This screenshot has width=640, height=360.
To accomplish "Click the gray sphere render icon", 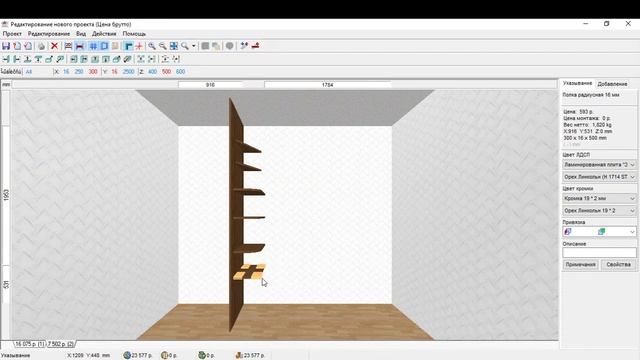I will click(x=230, y=46).
